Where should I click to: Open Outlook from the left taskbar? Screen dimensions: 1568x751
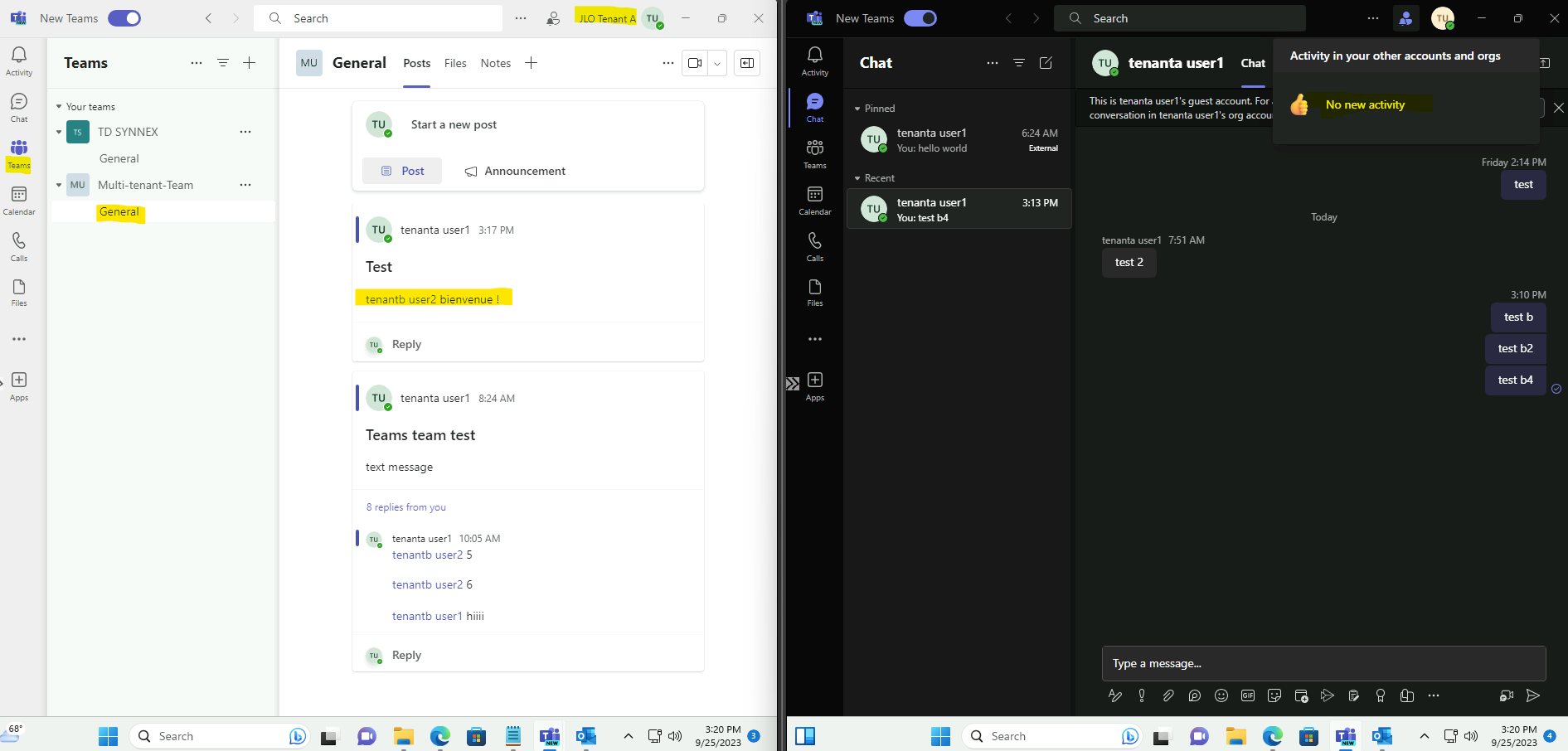click(x=586, y=736)
